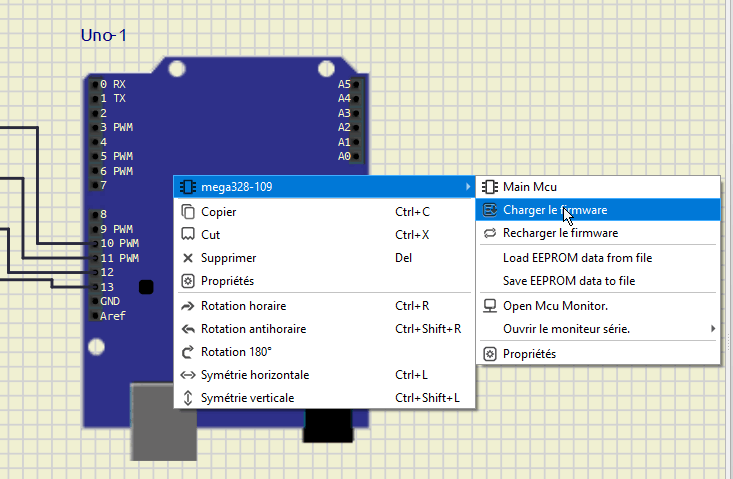Choose Cut in the context menu
Image resolution: width=733 pixels, height=479 pixels.
(x=324, y=235)
